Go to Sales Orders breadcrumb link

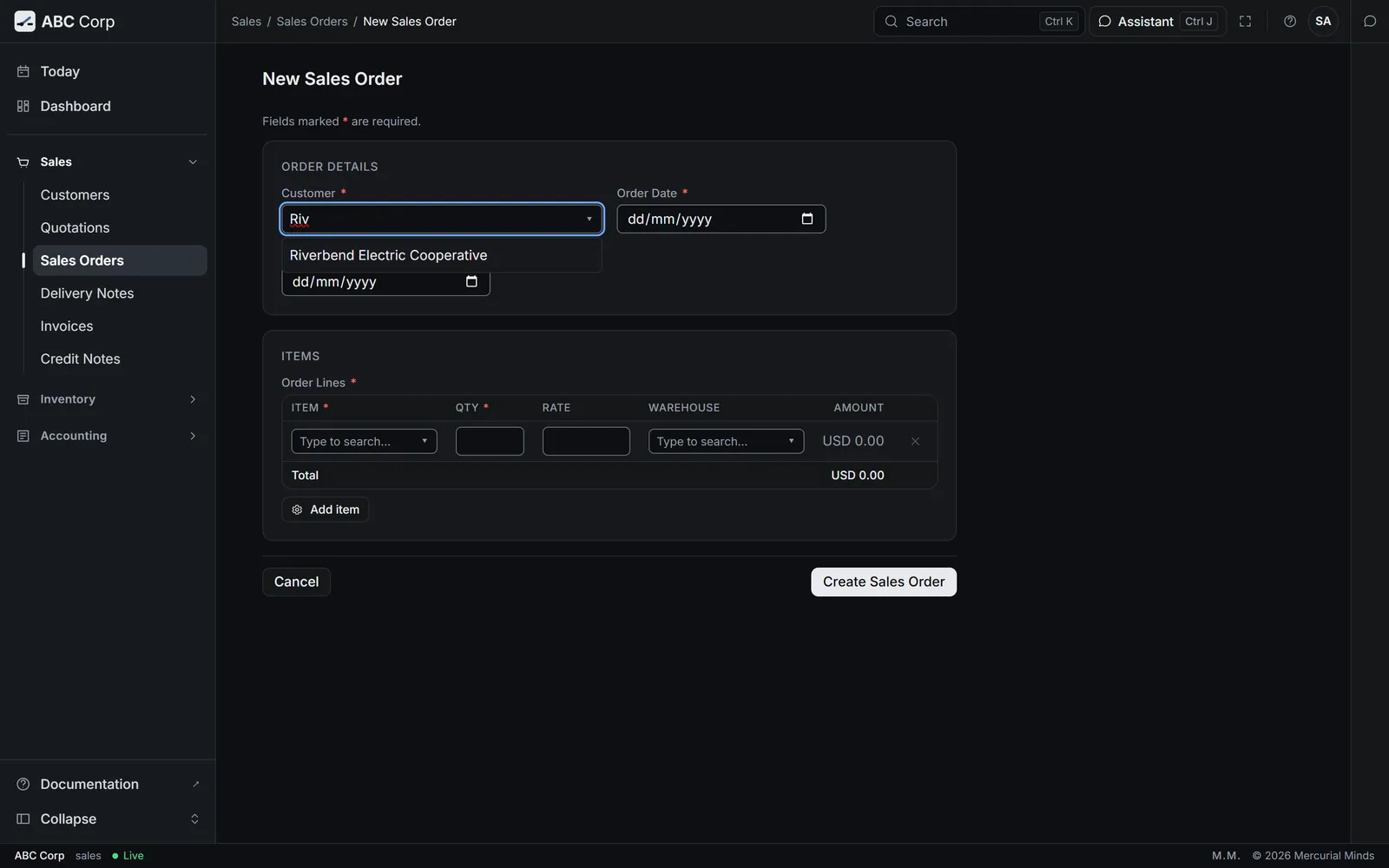(x=312, y=22)
